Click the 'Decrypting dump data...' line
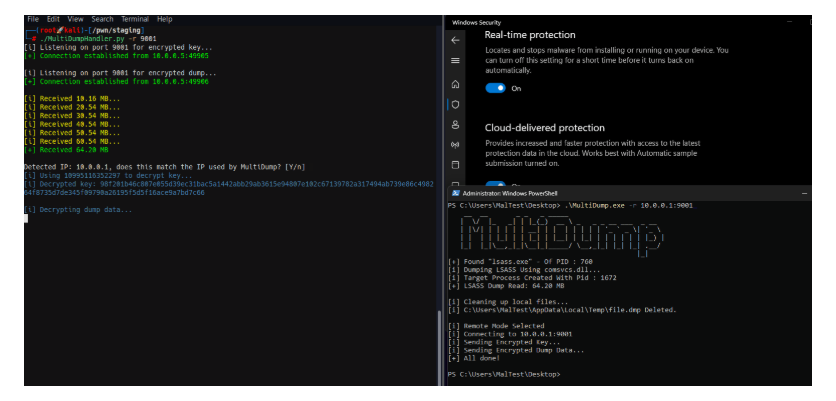The height and width of the screenshot is (401, 836). [78, 210]
